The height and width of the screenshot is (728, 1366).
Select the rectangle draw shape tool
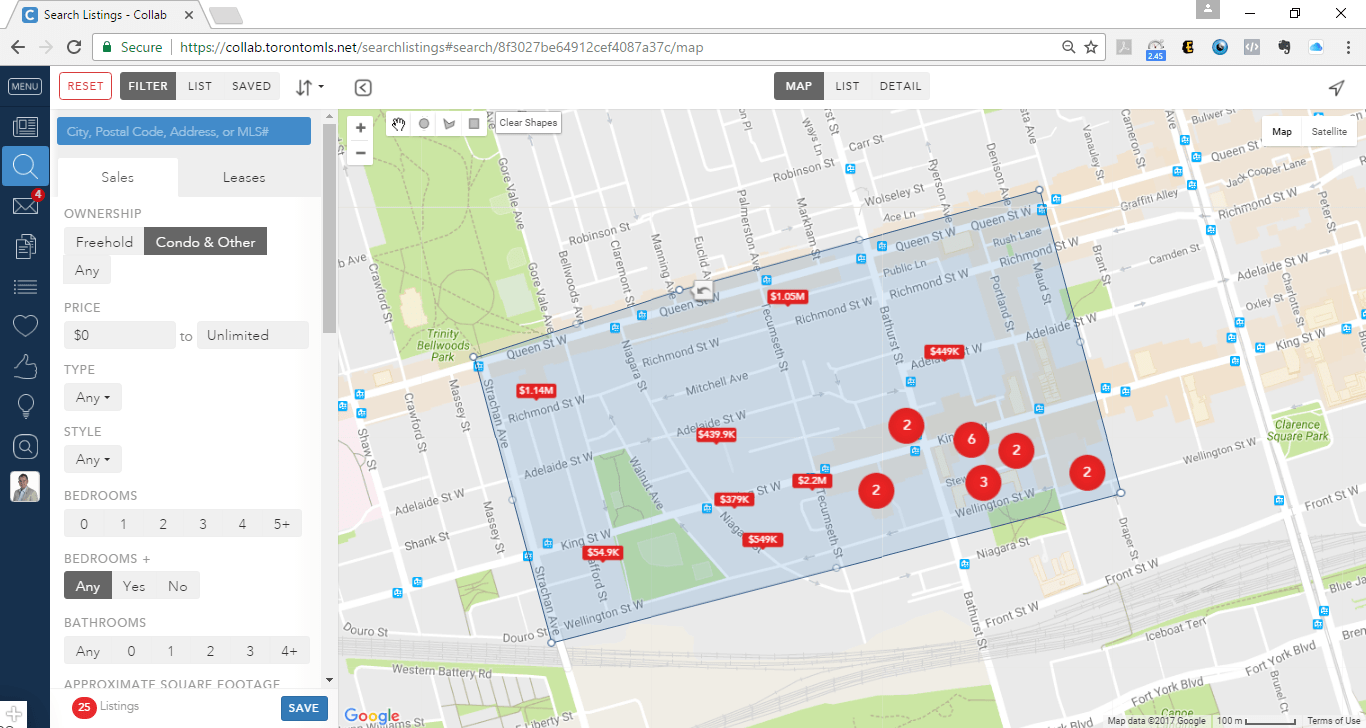pos(474,123)
